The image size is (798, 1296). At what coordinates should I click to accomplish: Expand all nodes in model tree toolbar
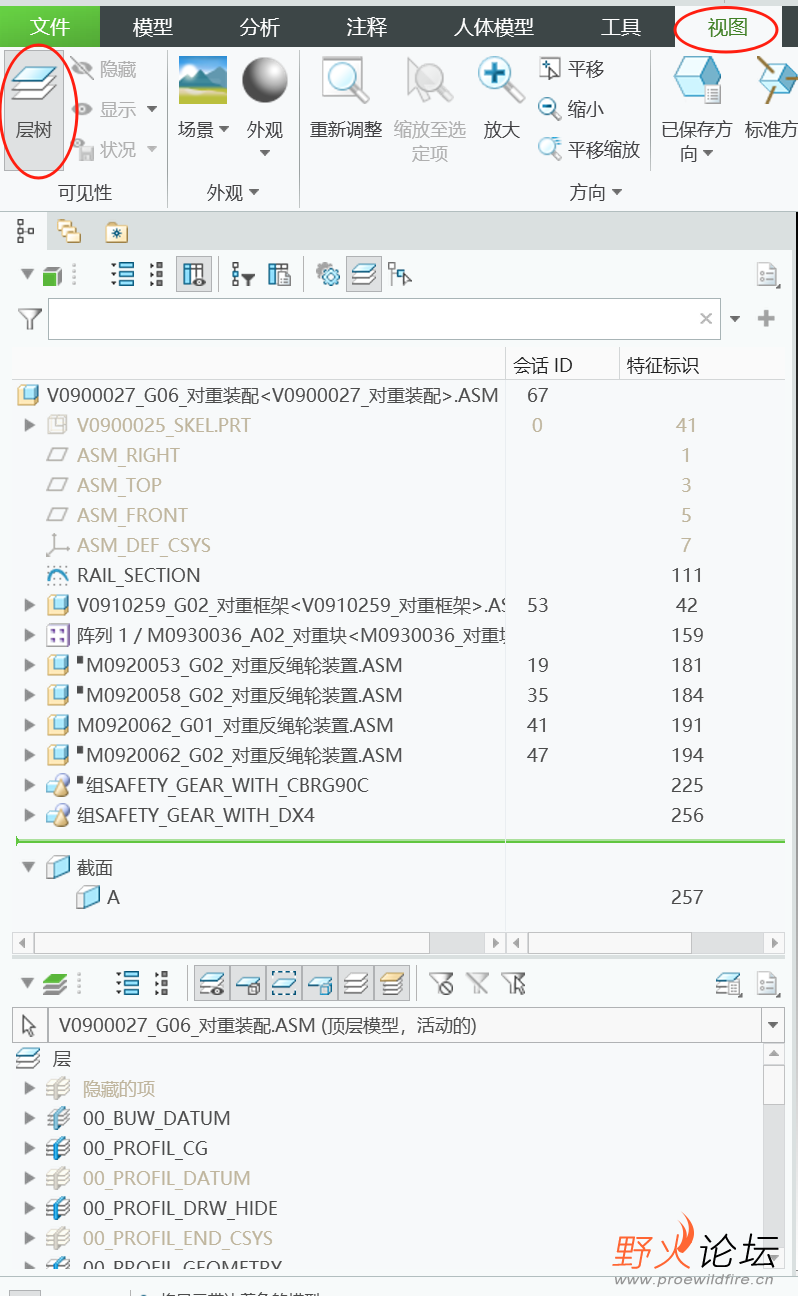(124, 275)
